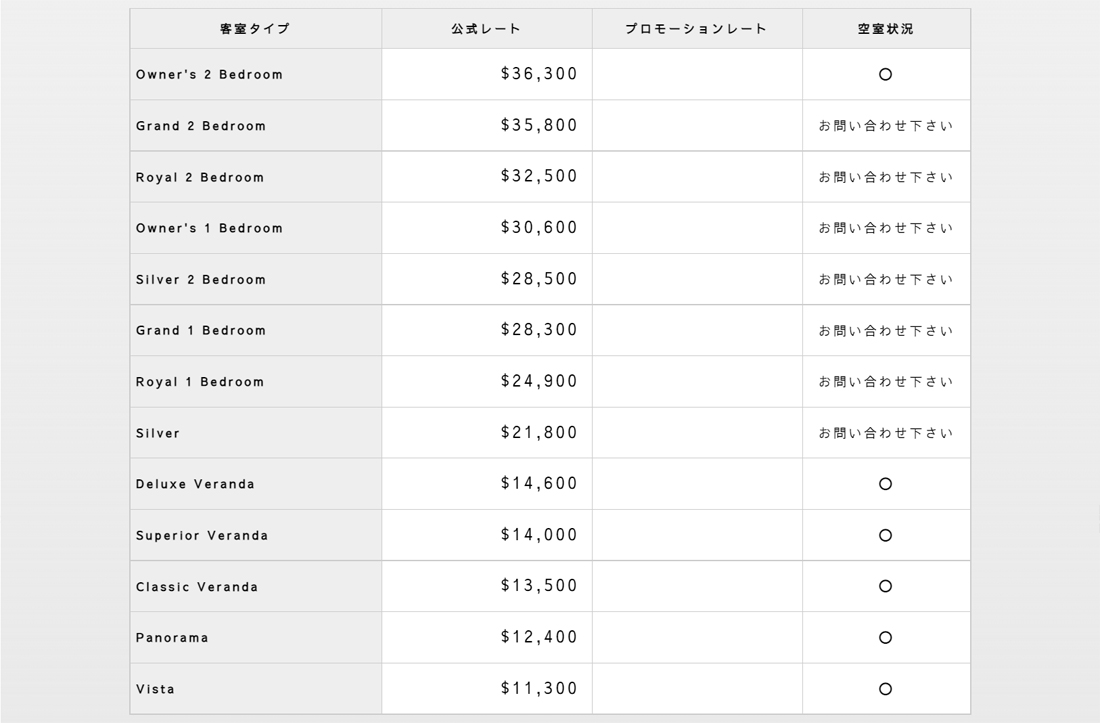The image size is (1100, 723).
Task: Click the $36,300 official rate
Action: click(x=539, y=74)
